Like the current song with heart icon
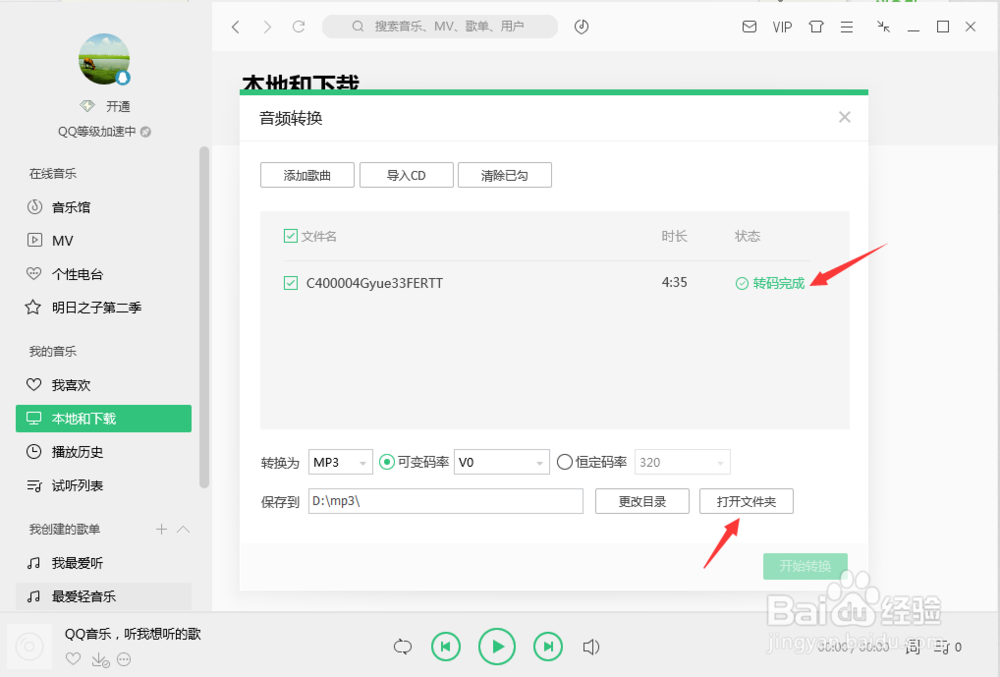This screenshot has height=677, width=1000. click(x=73, y=659)
